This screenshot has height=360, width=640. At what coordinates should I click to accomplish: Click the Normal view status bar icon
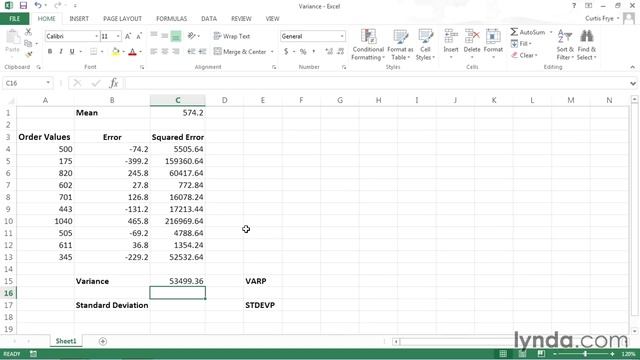(x=503, y=354)
